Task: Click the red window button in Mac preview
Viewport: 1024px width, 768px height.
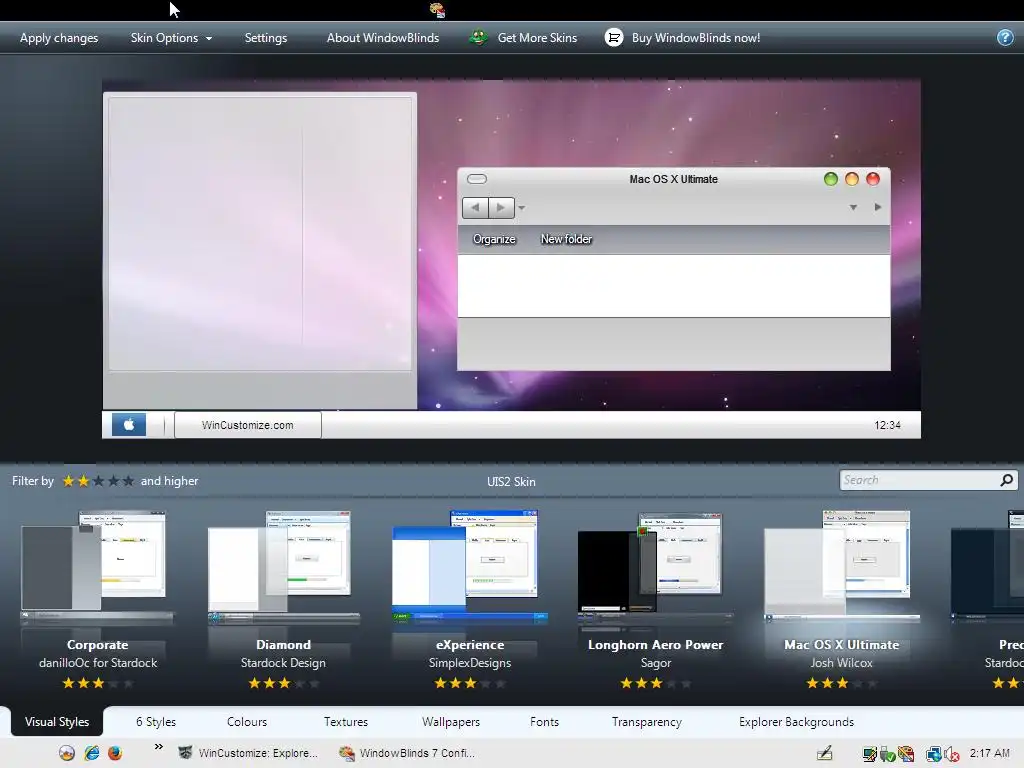Action: tap(872, 179)
